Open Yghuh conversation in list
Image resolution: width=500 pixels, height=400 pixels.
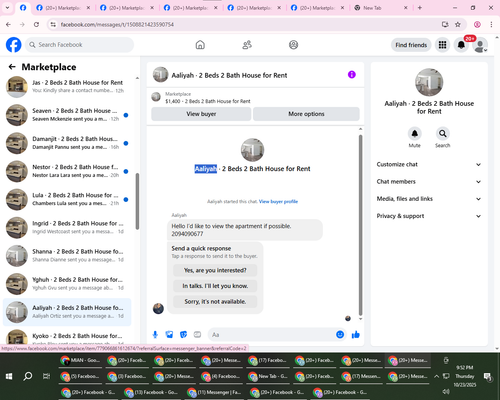coord(67,284)
